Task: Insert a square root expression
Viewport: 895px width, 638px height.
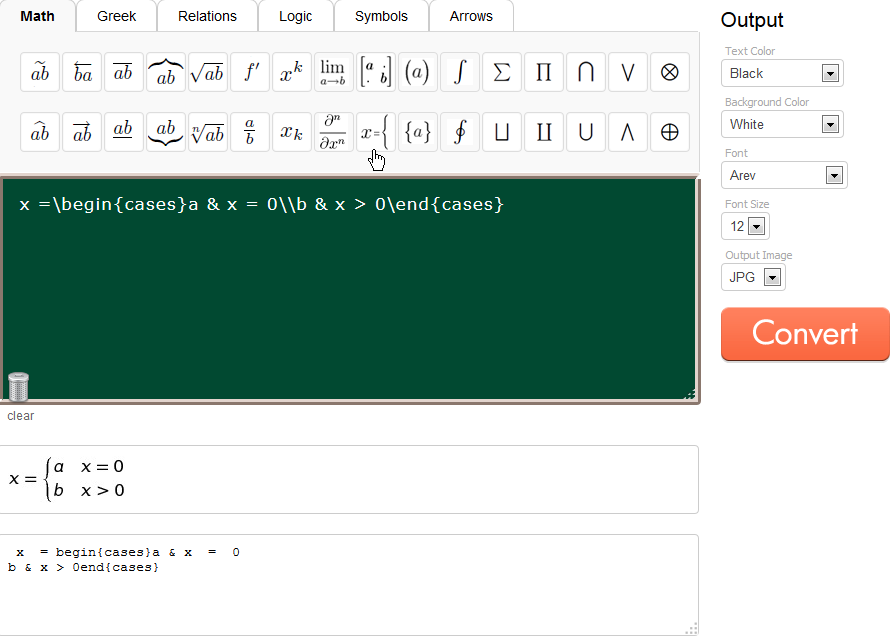Action: pyautogui.click(x=207, y=71)
